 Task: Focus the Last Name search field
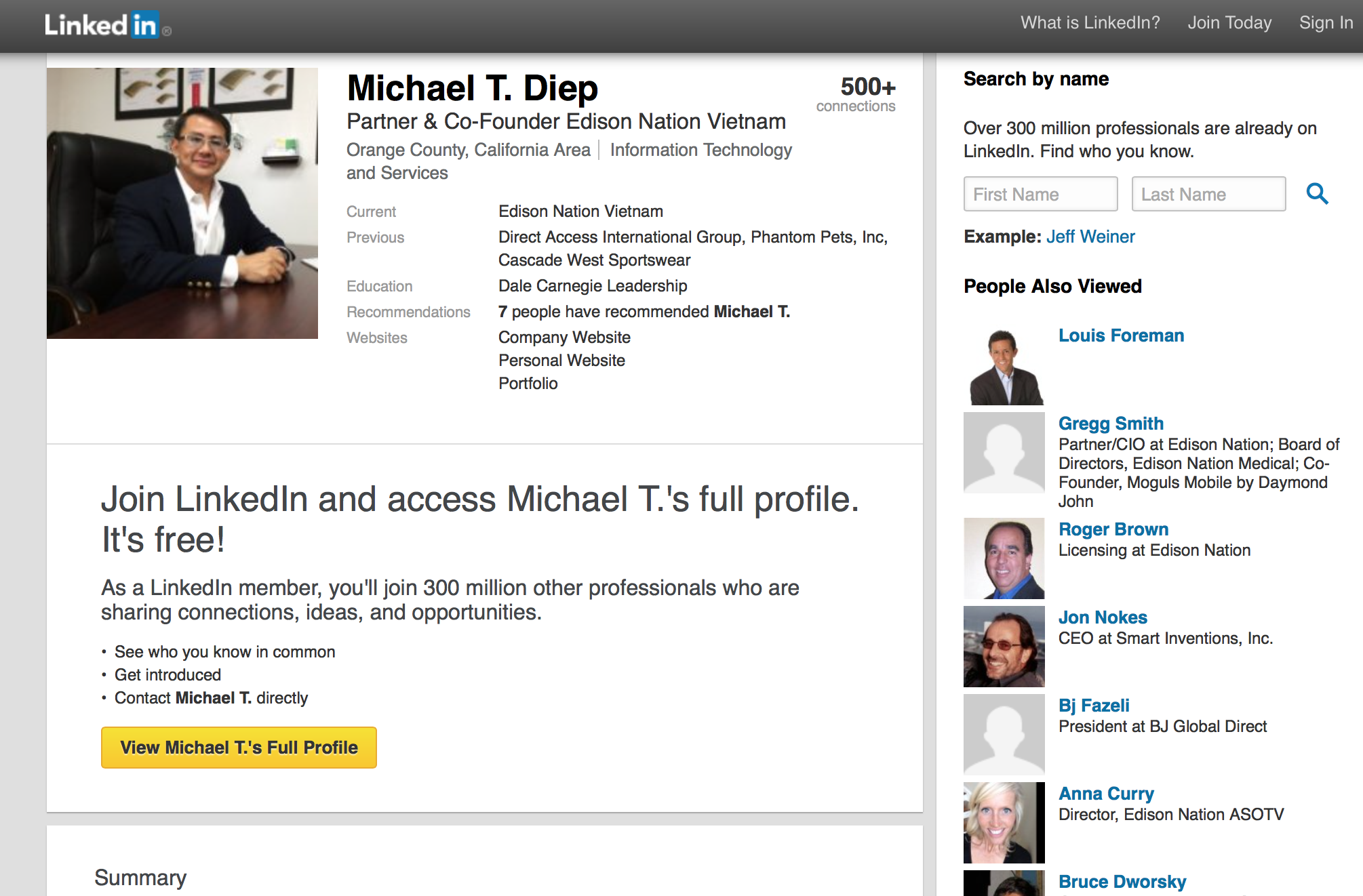[1208, 194]
